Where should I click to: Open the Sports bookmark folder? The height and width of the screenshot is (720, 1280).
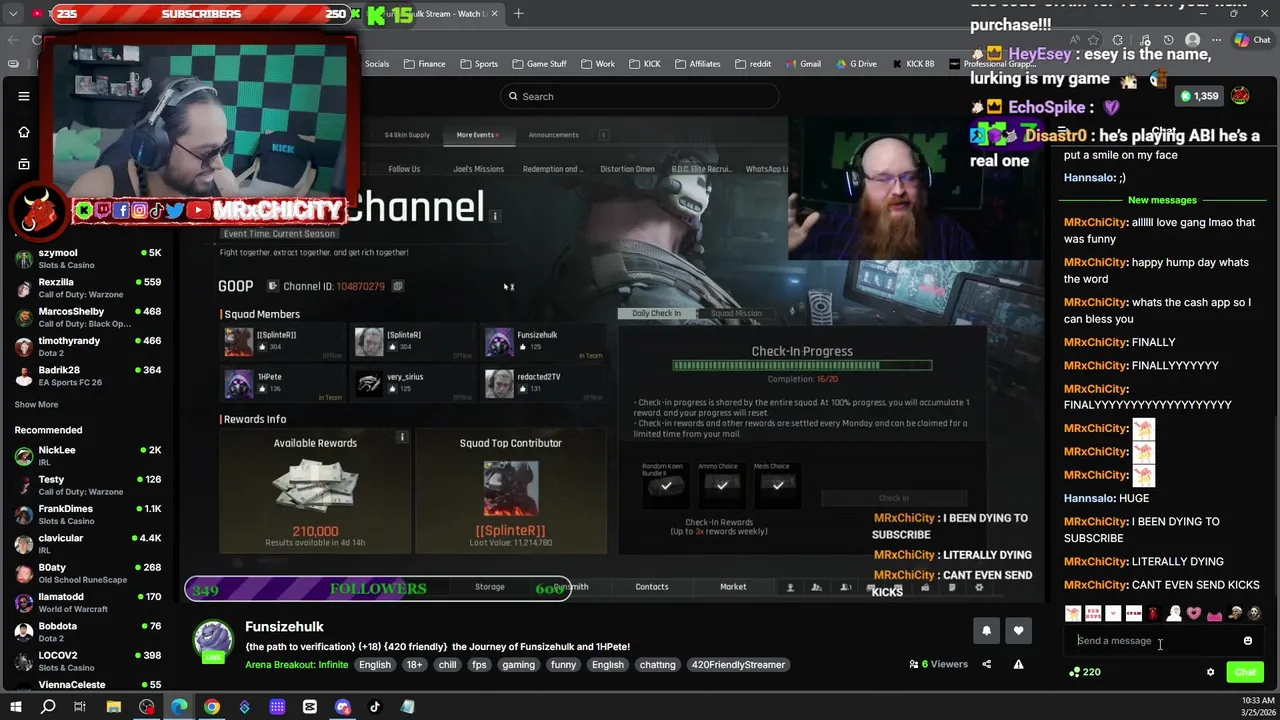[479, 64]
